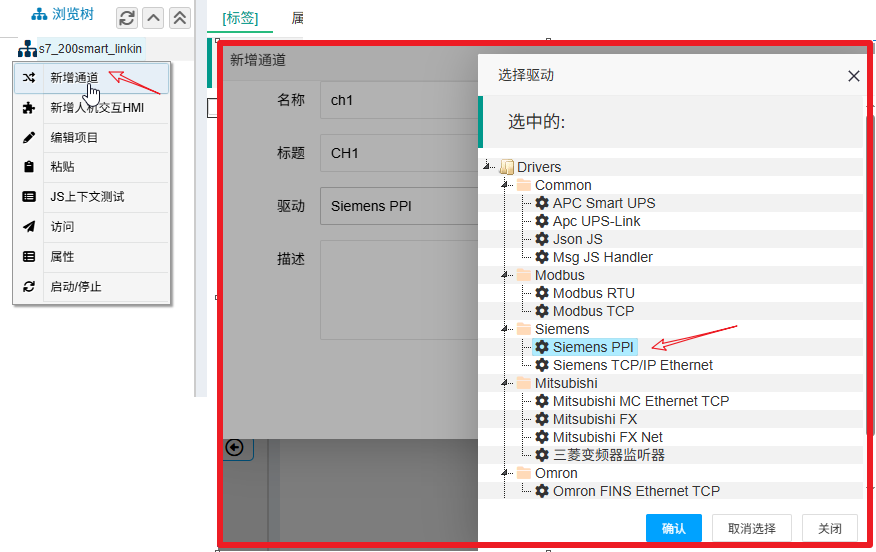Click the 驱动 field showing Siemens PPI
The height and width of the screenshot is (552, 876).
(399, 206)
